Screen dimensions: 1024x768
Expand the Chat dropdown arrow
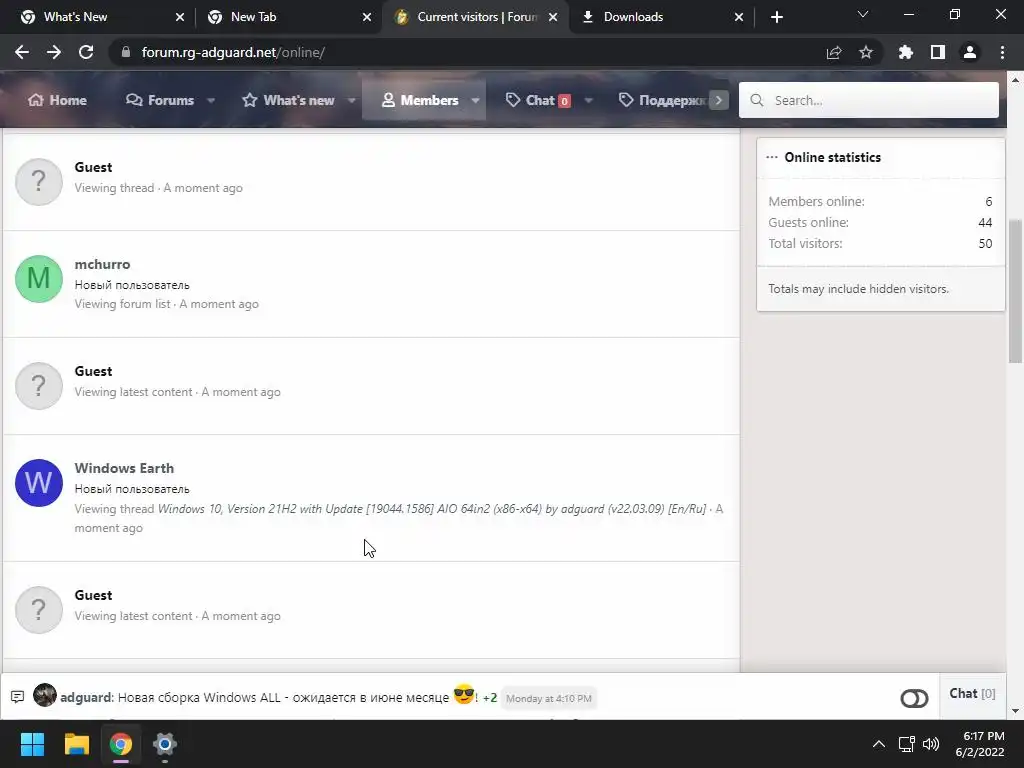(x=588, y=101)
